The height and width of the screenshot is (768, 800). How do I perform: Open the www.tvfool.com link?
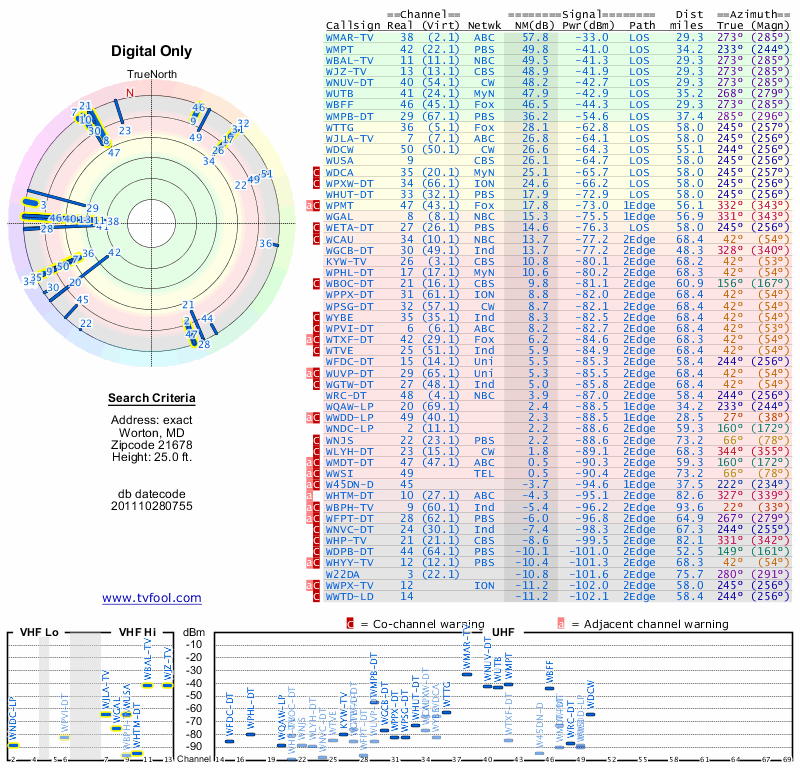[x=152, y=598]
